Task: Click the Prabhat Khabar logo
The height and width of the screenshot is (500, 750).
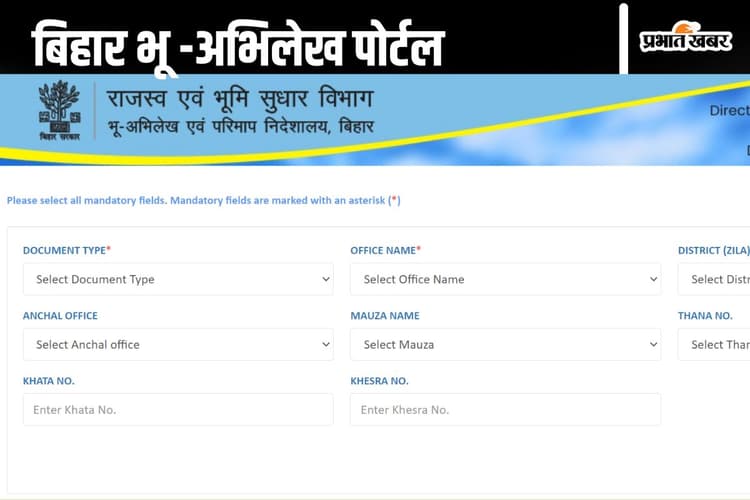Action: pyautogui.click(x=685, y=38)
